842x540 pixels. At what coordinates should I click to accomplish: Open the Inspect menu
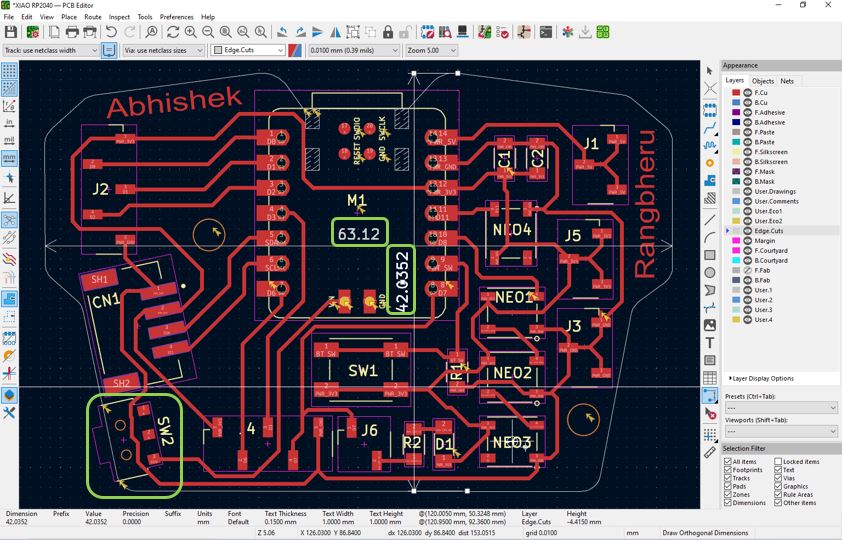click(119, 17)
